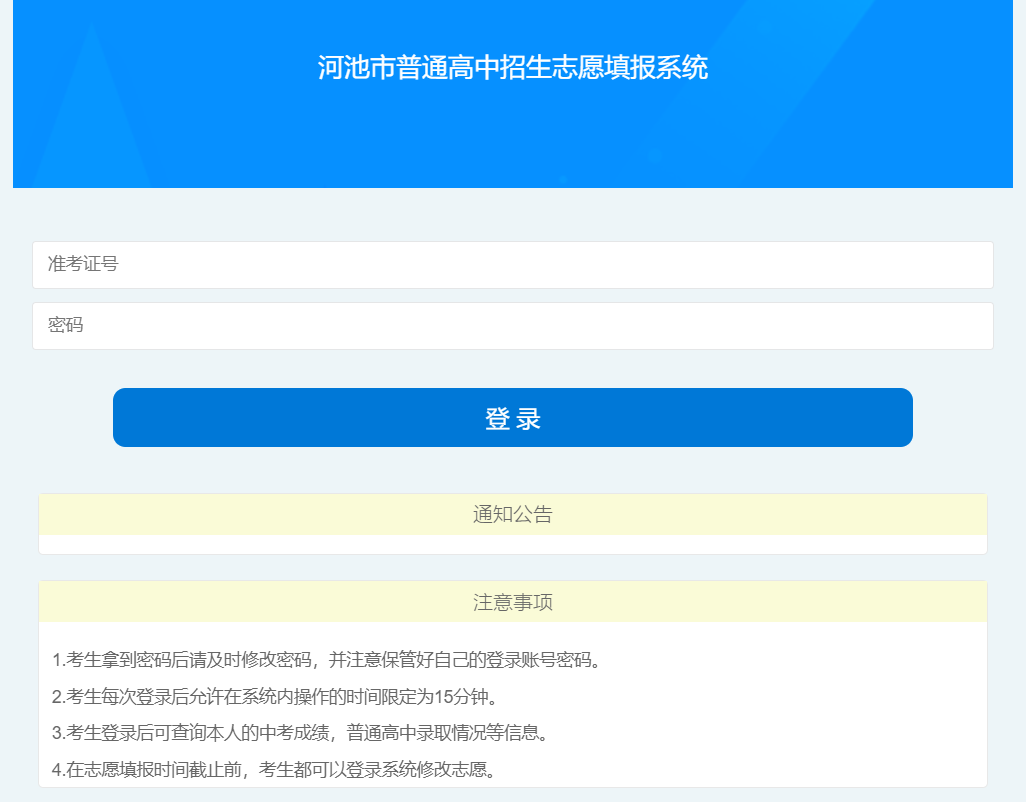Click note 3 about querying exam scores
Viewport: 1026px width, 802px height.
click(300, 733)
